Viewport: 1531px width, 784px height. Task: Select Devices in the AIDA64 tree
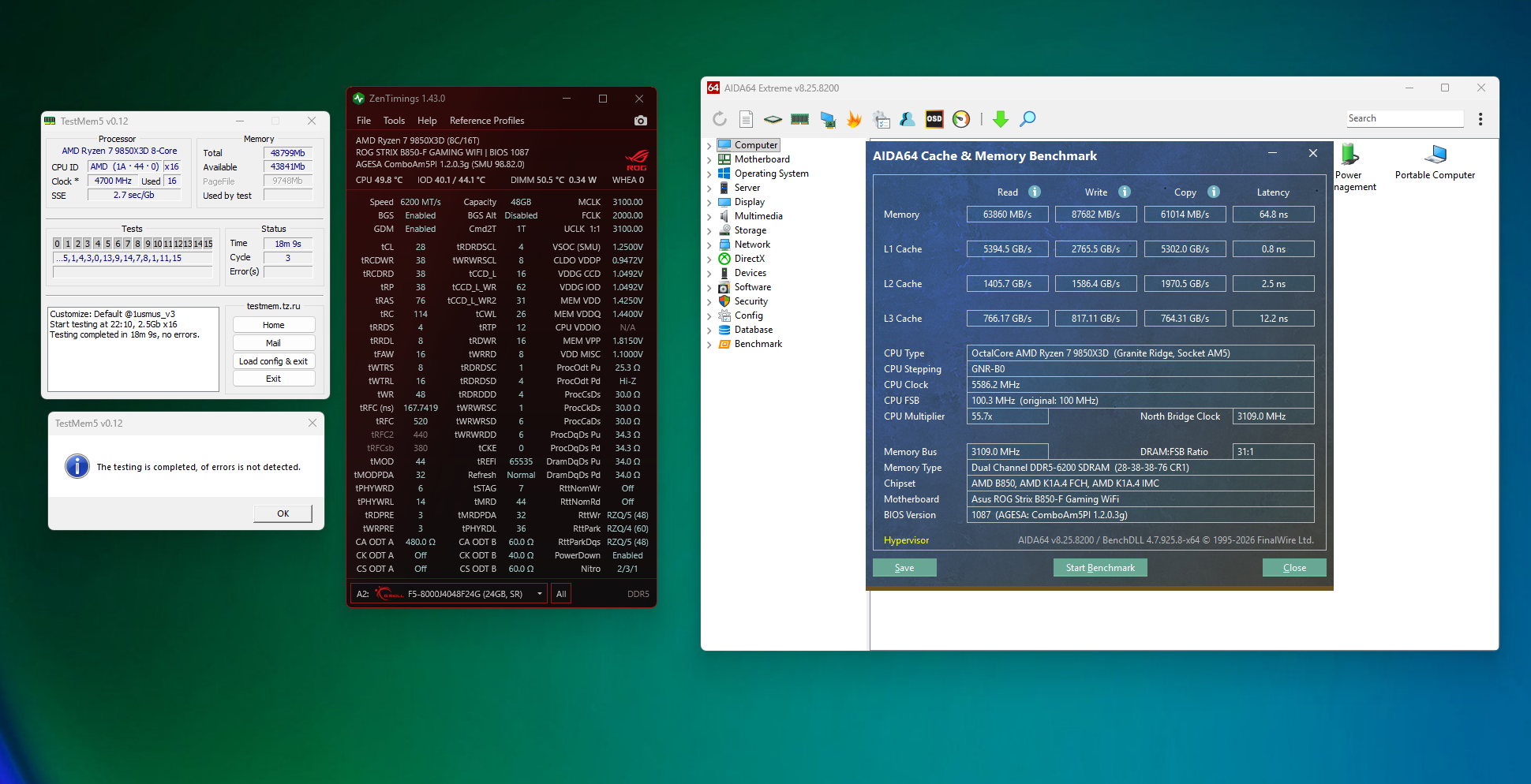(751, 273)
